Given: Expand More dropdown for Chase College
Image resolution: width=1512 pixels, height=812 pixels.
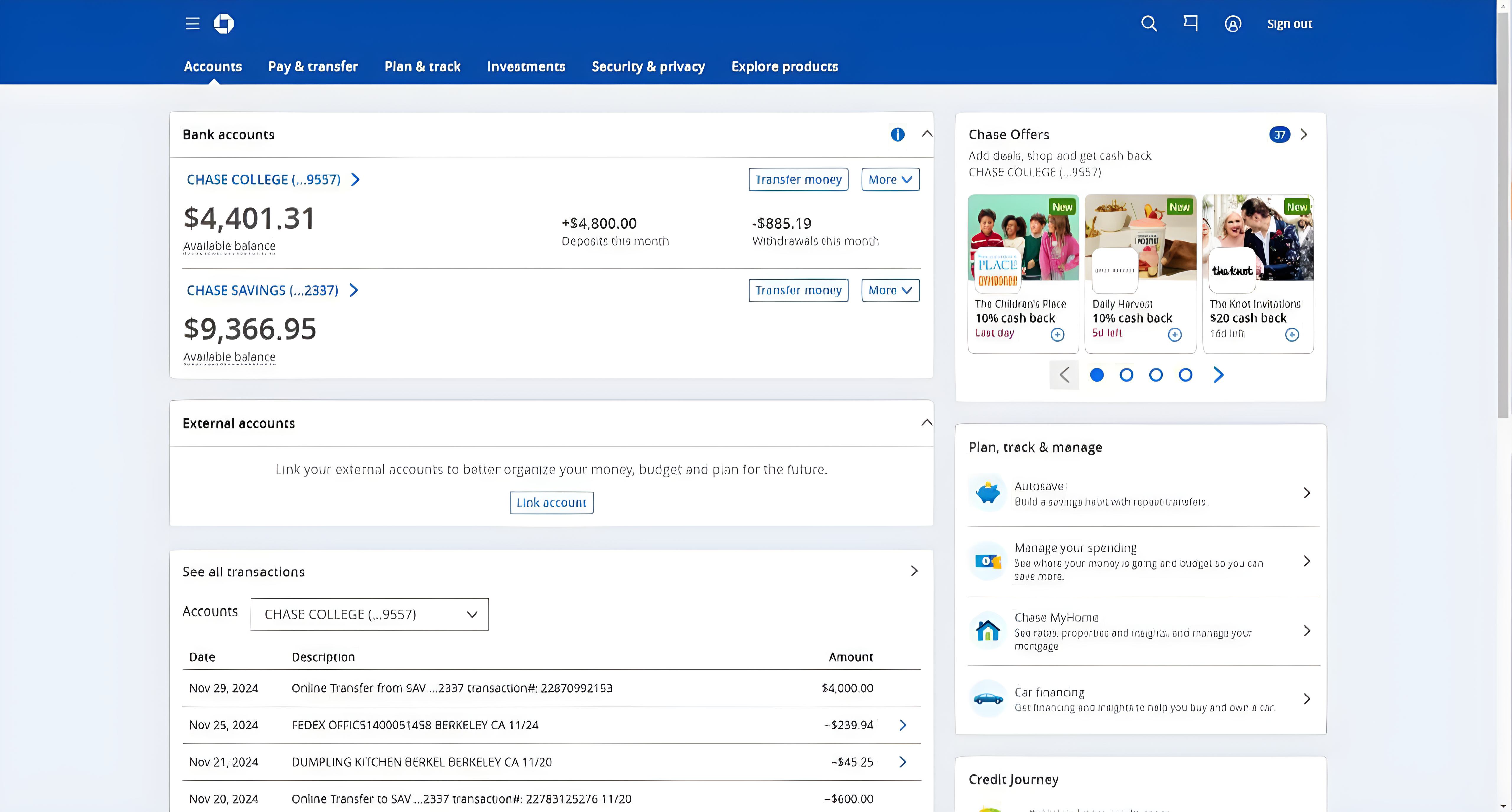Looking at the screenshot, I should point(890,180).
